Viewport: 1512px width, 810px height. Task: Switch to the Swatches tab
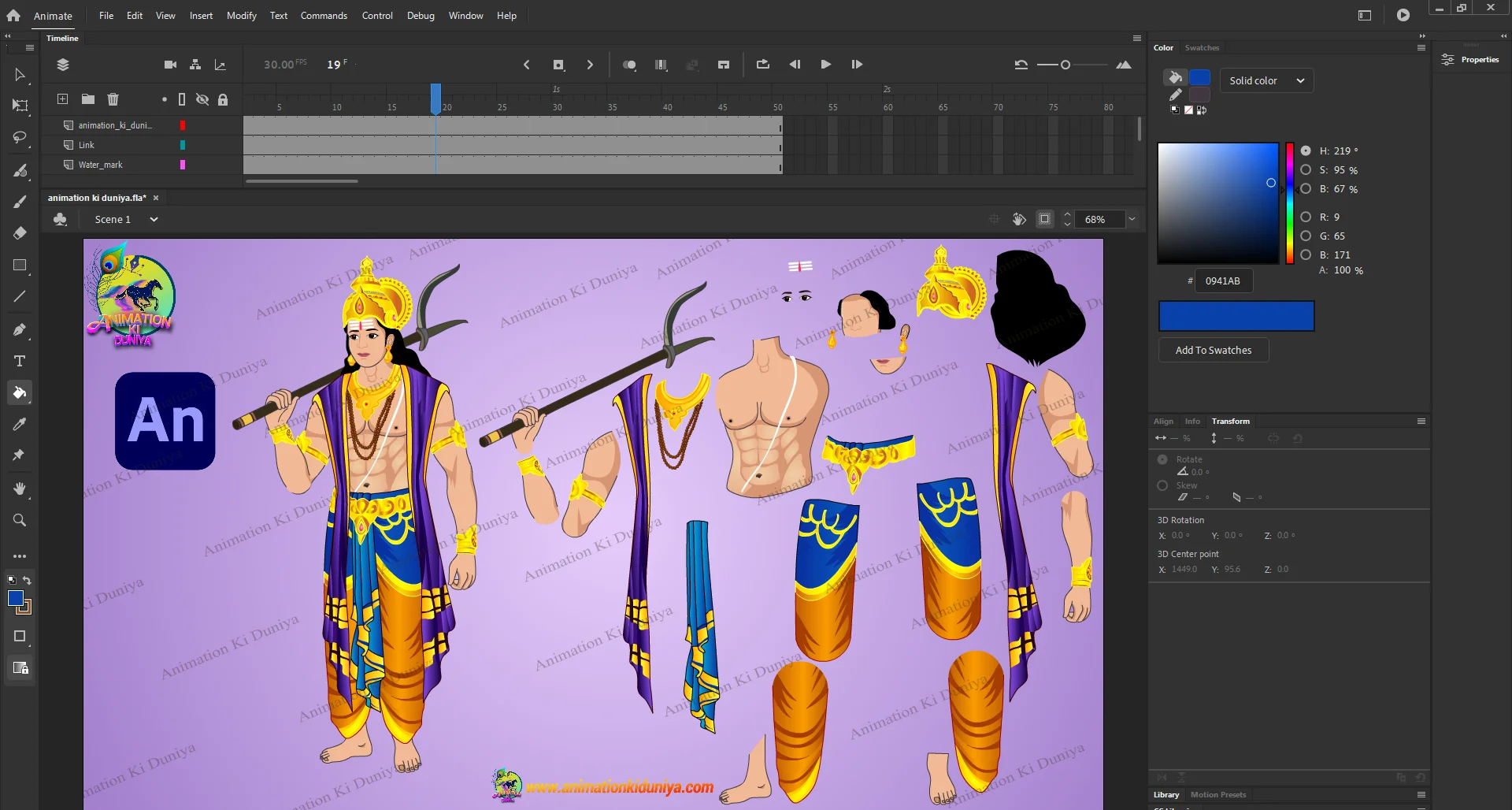(x=1202, y=48)
